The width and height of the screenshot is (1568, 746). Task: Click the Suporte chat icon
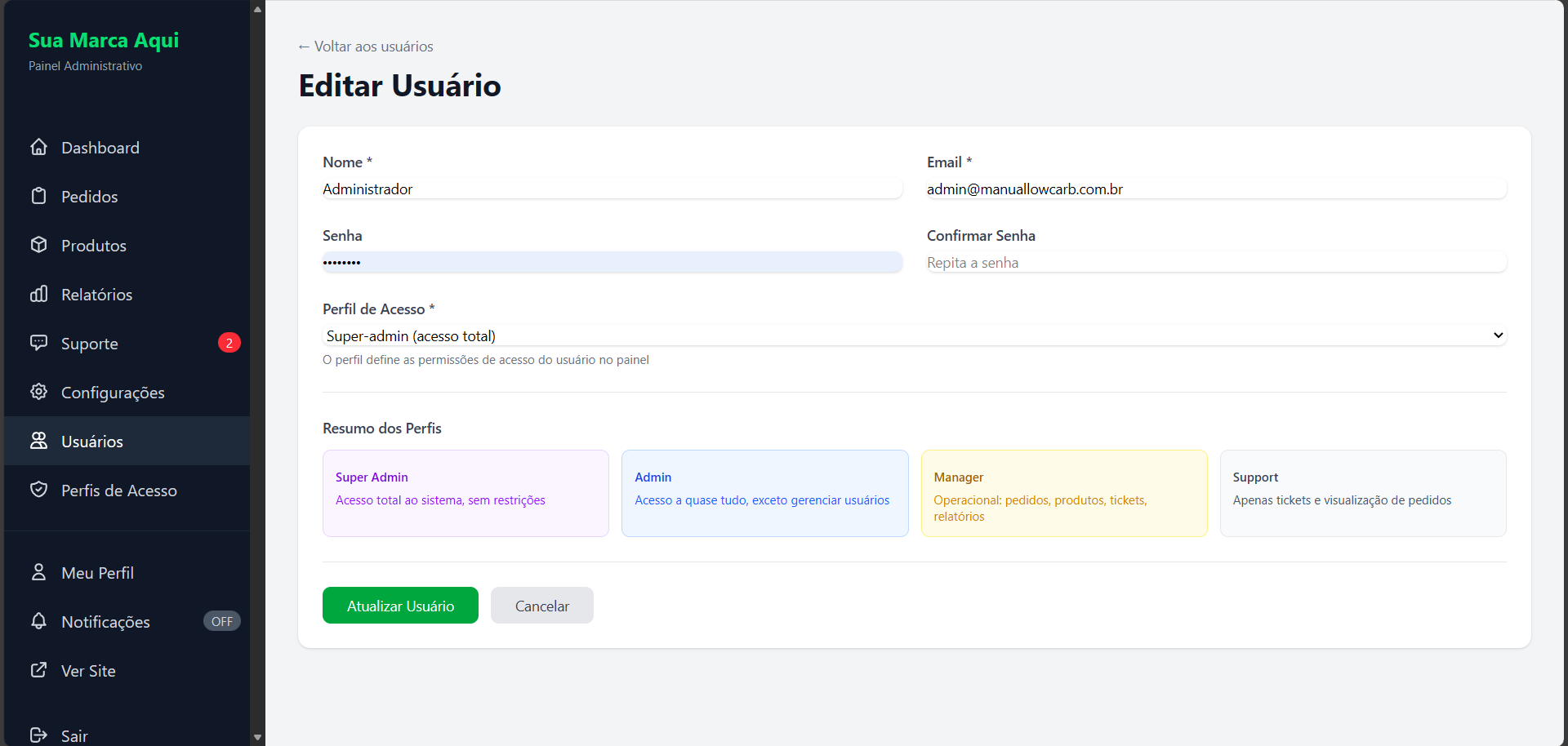coord(38,343)
